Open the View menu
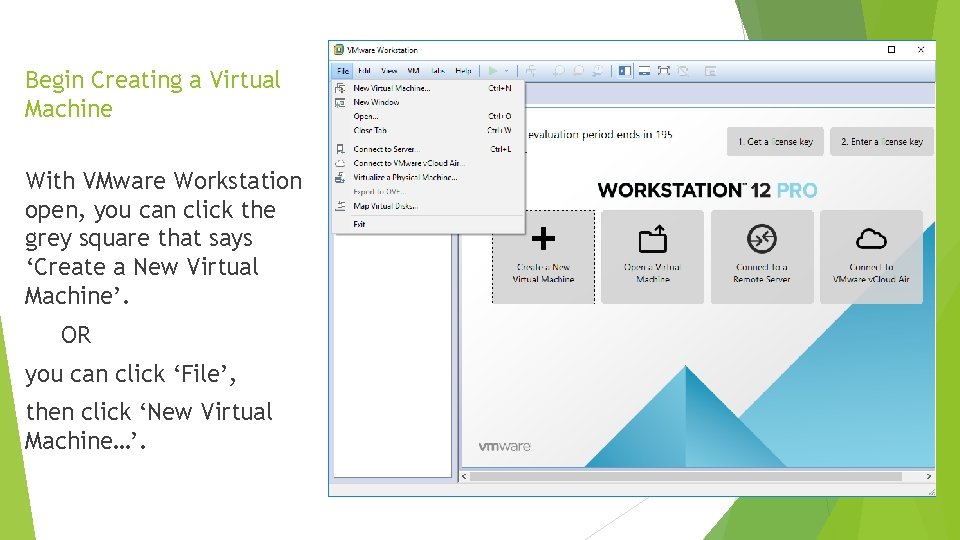The width and height of the screenshot is (960, 540). (389, 71)
